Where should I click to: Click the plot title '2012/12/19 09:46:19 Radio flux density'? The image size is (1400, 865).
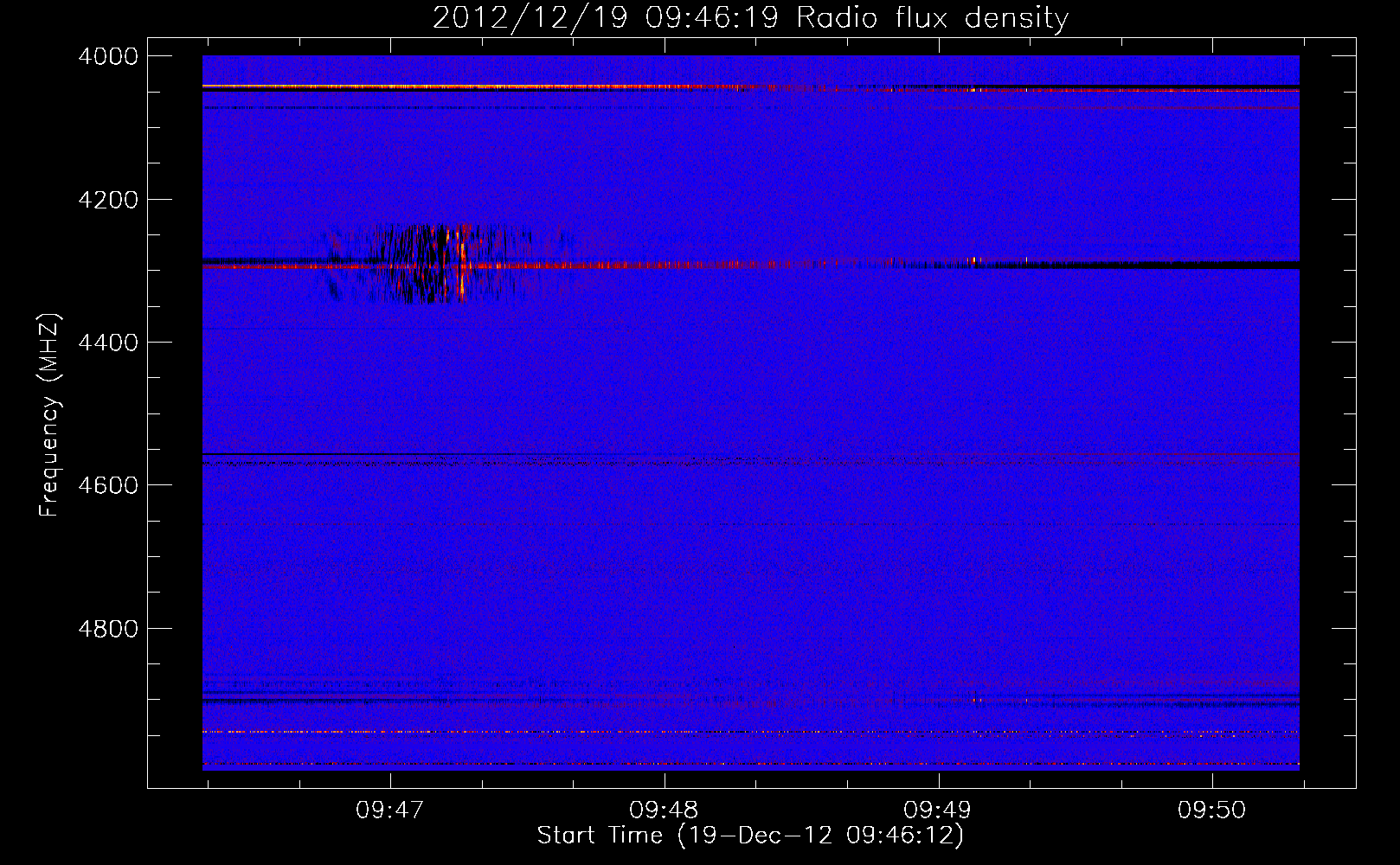pos(750,18)
